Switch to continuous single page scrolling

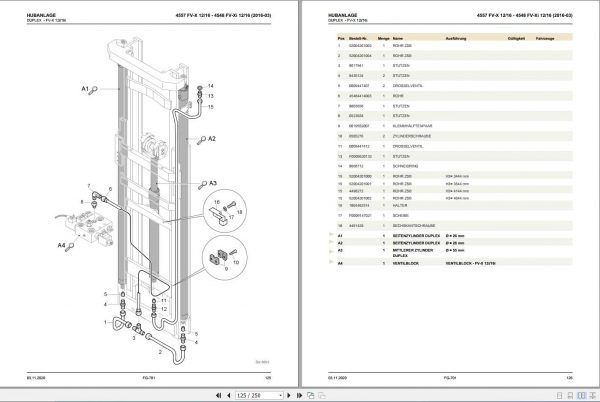[x=570, y=395]
